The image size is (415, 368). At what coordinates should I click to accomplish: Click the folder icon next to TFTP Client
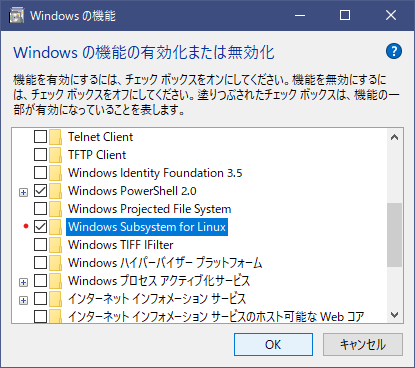click(55, 155)
